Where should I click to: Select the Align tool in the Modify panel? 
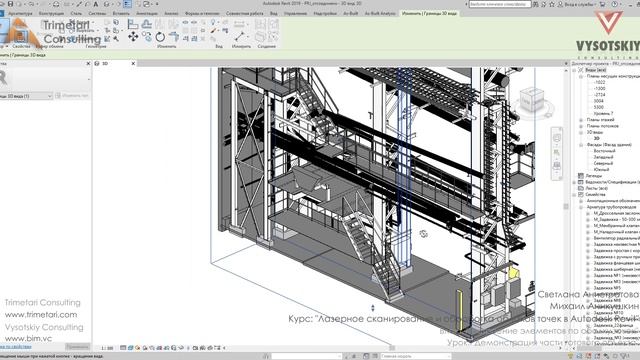(x=133, y=24)
